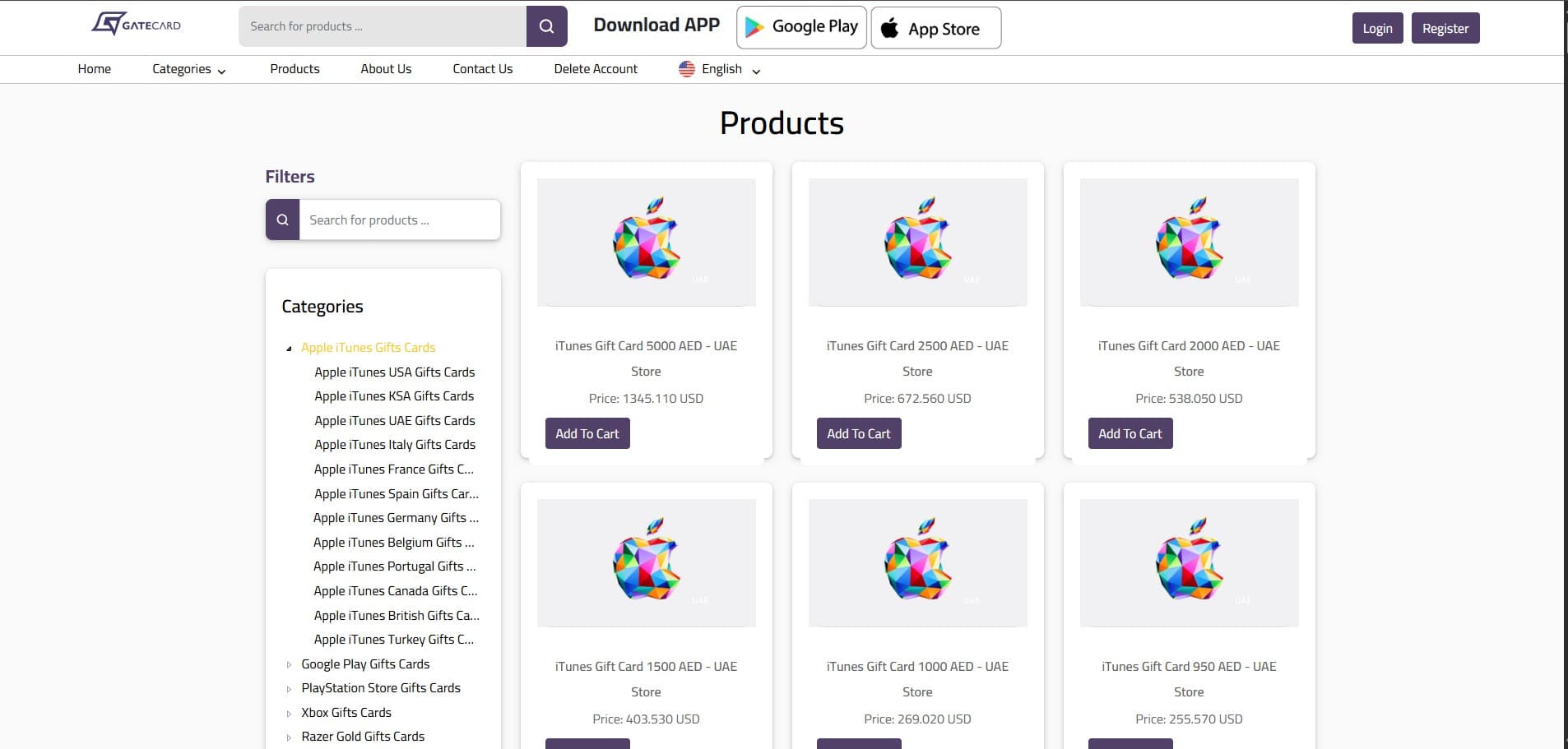Open the Google Play download badge

[801, 27]
